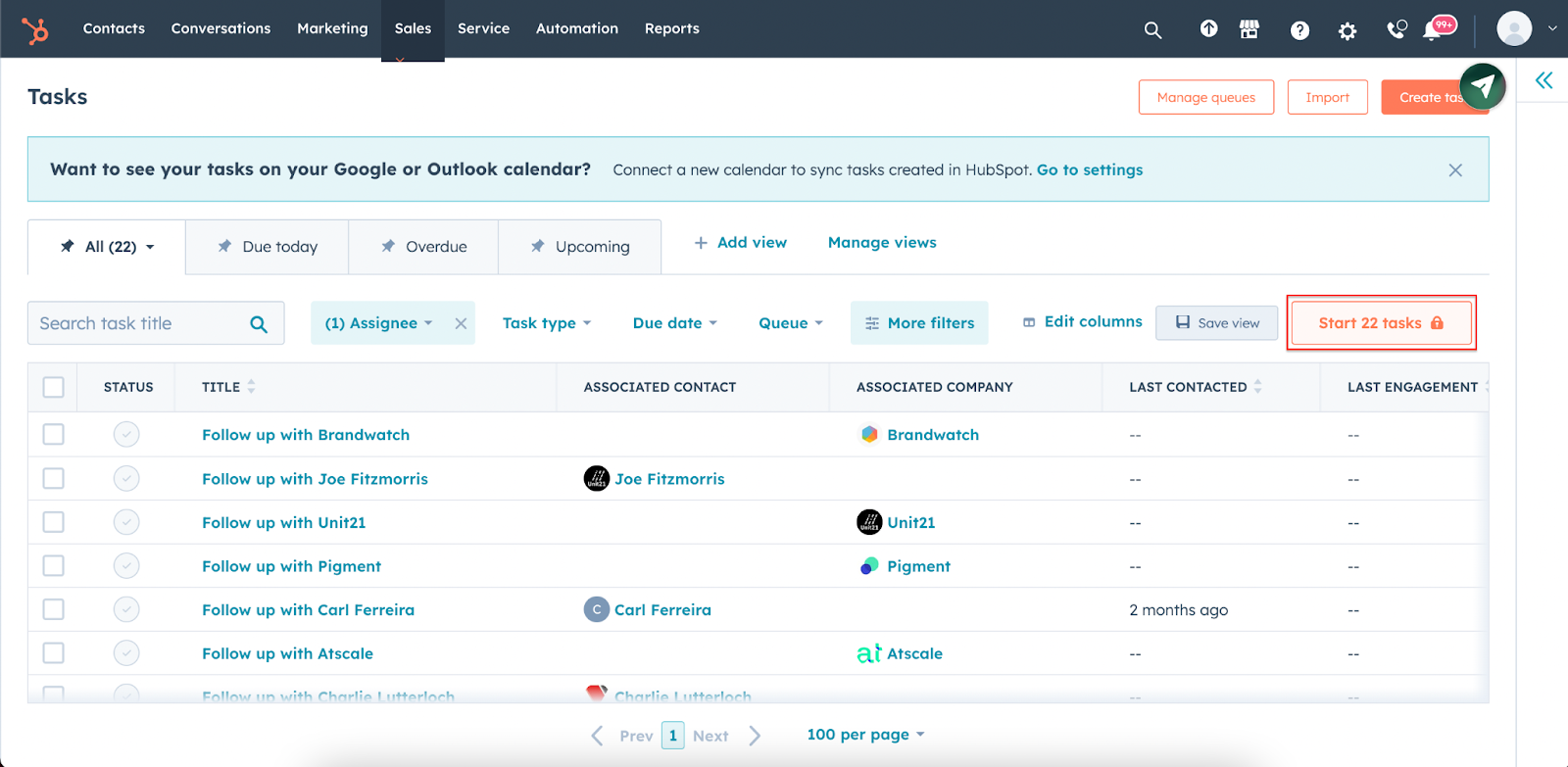Image resolution: width=1568 pixels, height=767 pixels.
Task: Open the Marketing menu
Action: pos(332,28)
